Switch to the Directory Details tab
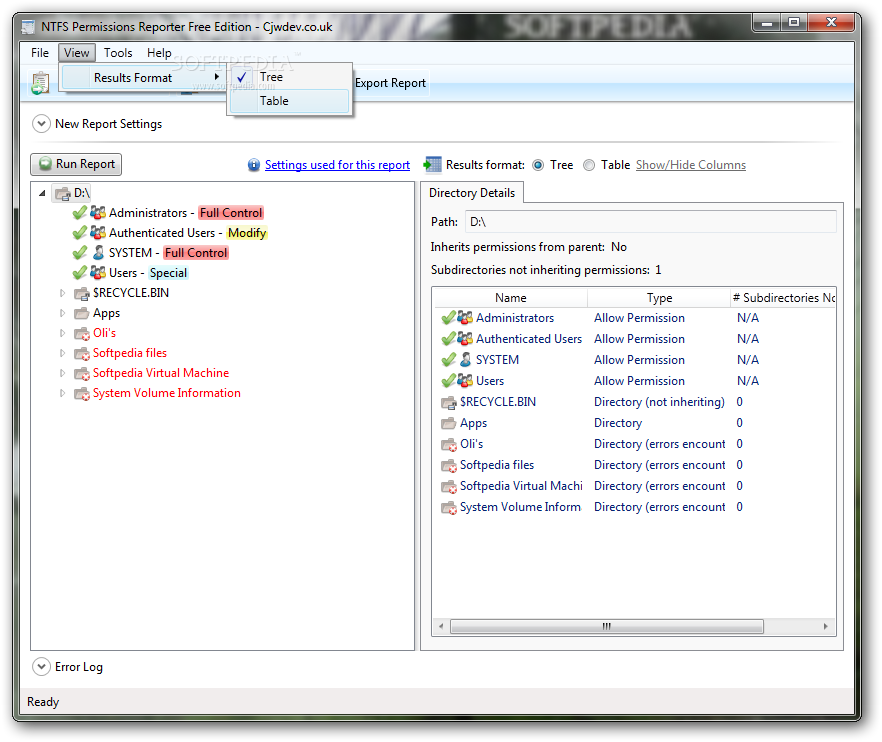The width and height of the screenshot is (882, 742). 472,193
